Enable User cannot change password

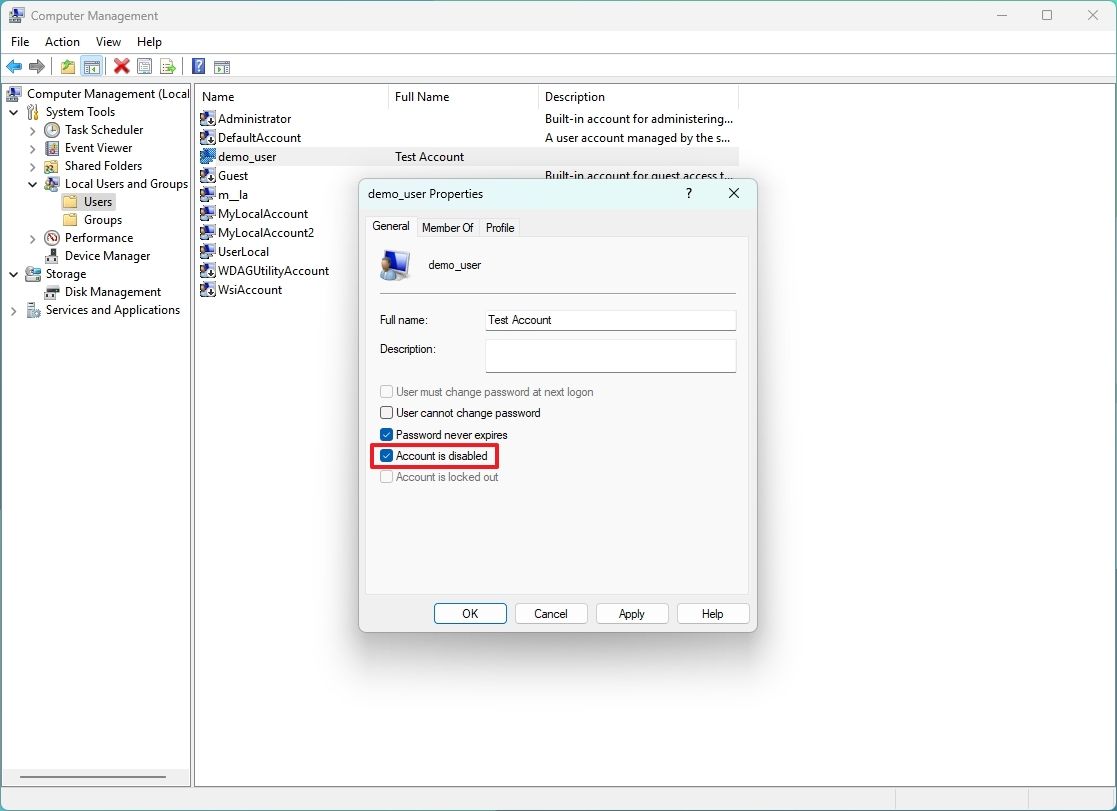click(x=386, y=413)
